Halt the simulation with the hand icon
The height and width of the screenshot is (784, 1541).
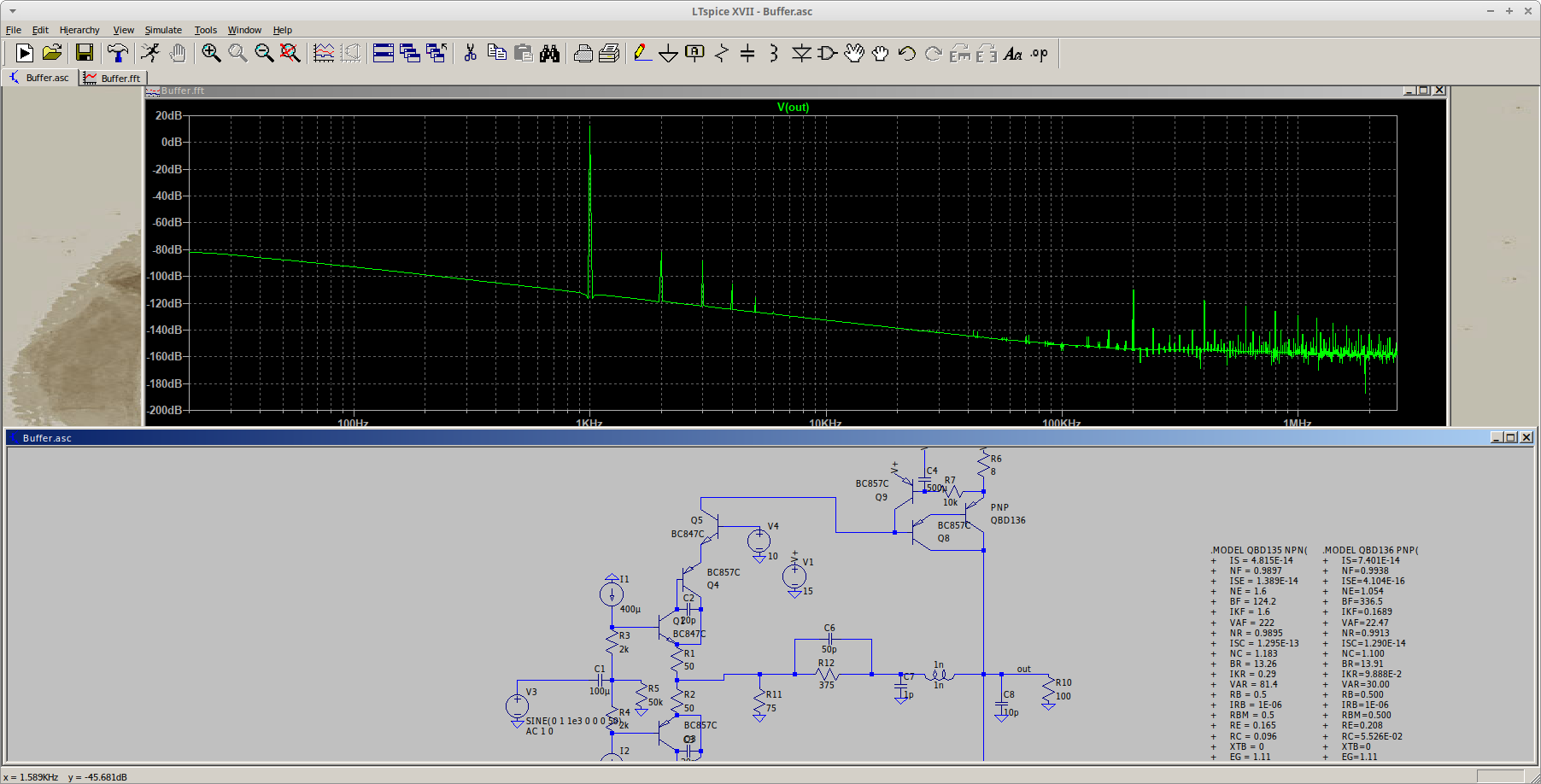point(178,53)
